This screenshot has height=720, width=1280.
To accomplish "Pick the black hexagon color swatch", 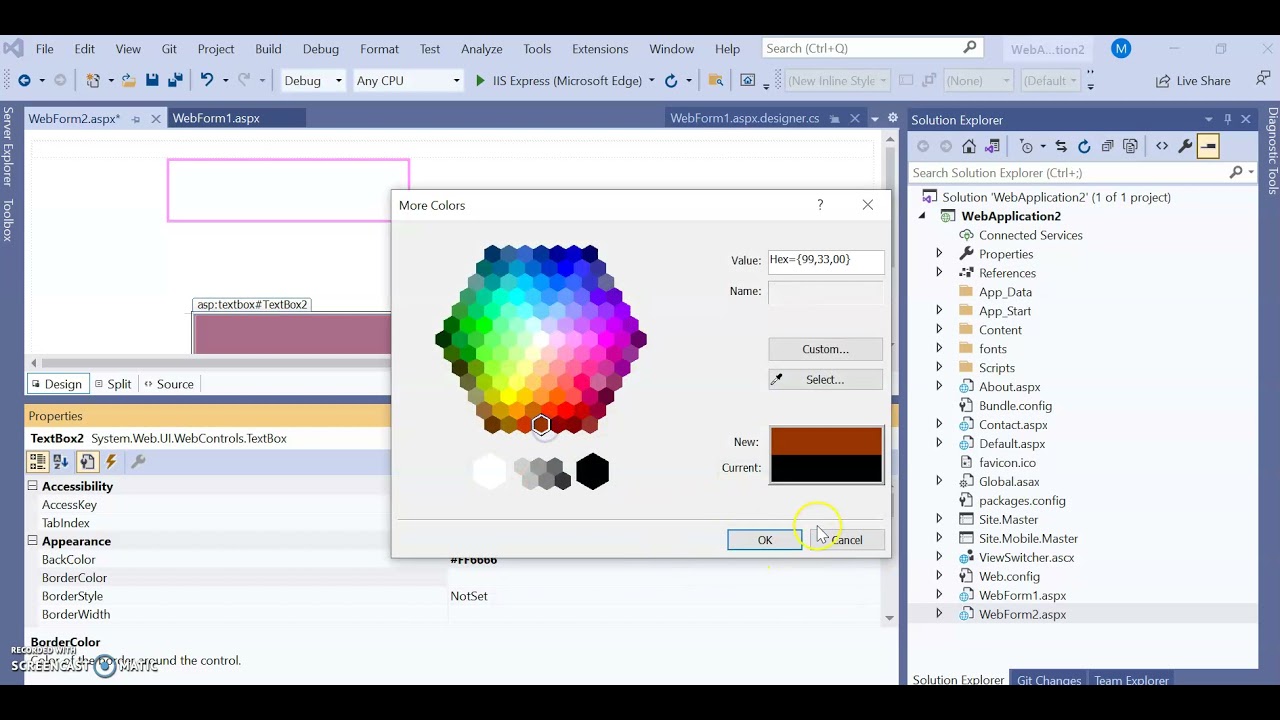I will 592,471.
